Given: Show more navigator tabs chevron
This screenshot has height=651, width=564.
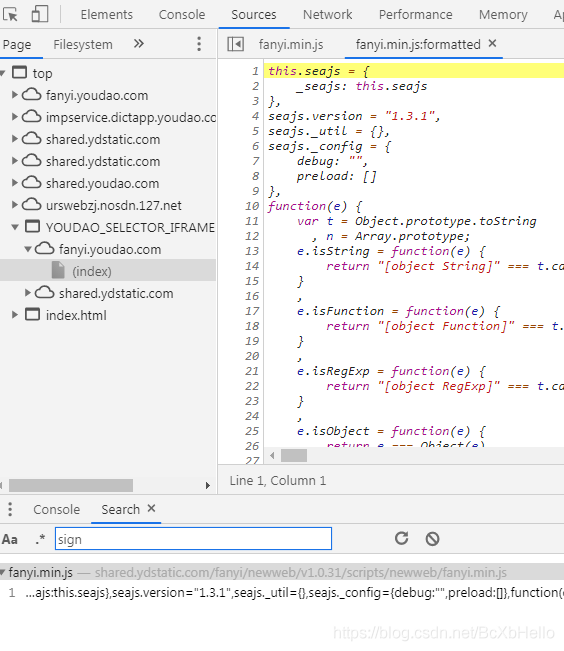Looking at the screenshot, I should pyautogui.click(x=139, y=44).
